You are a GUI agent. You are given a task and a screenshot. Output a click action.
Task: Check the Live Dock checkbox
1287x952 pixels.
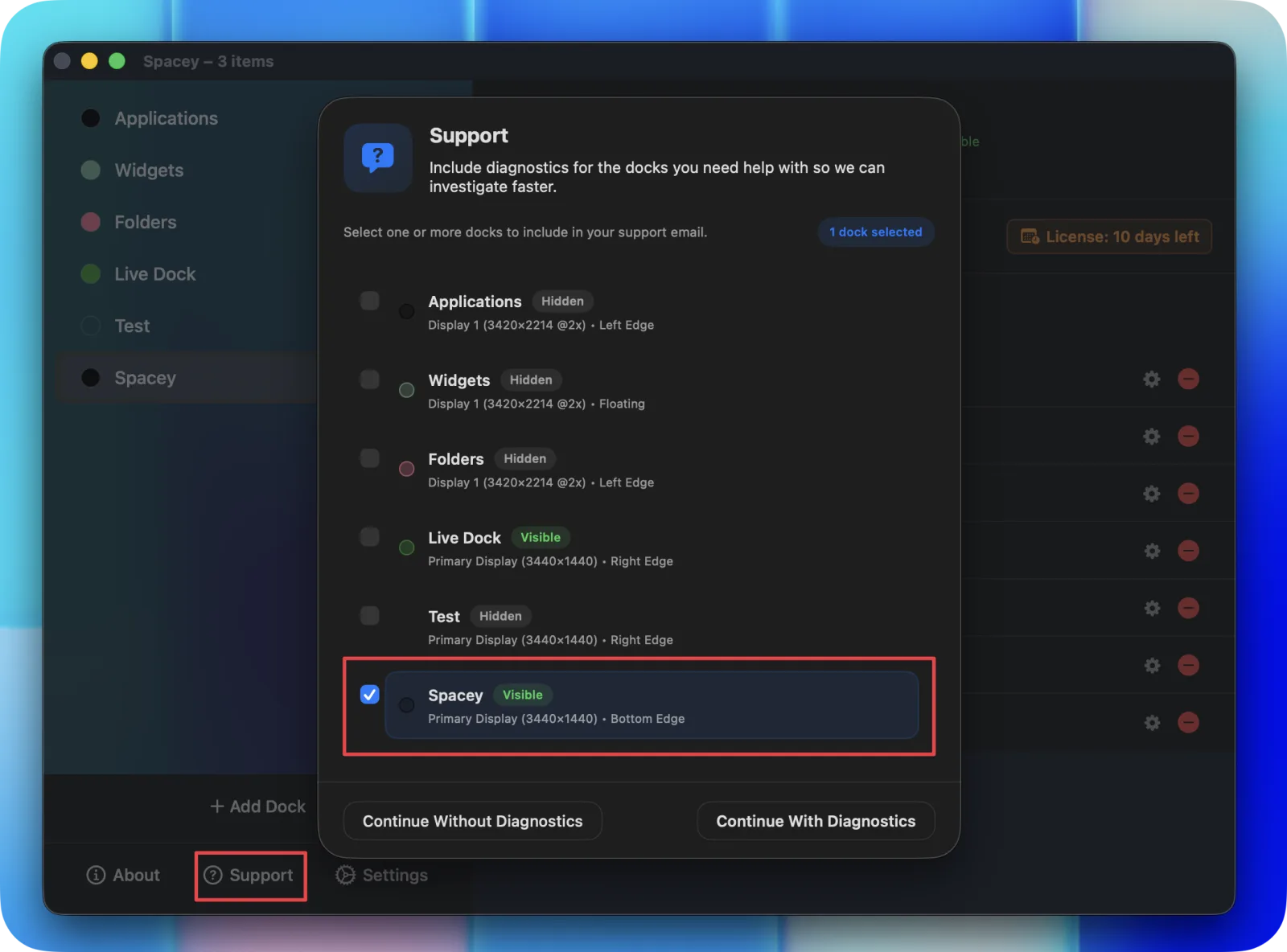[369, 537]
